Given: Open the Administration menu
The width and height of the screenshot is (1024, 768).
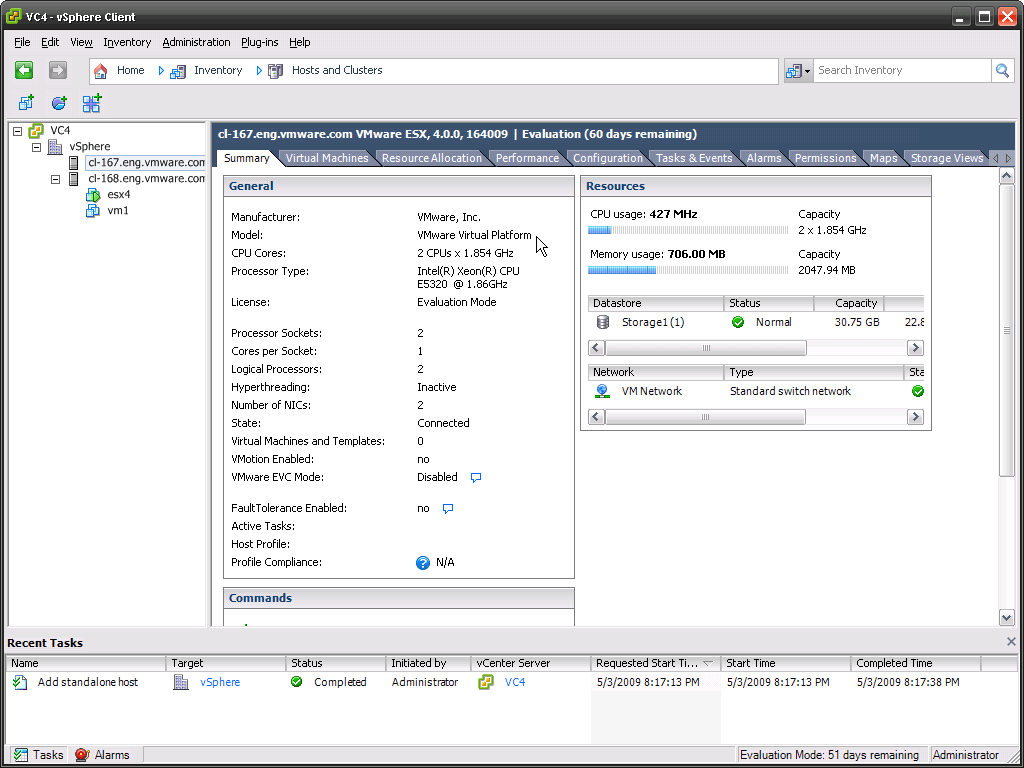Looking at the screenshot, I should click(196, 42).
